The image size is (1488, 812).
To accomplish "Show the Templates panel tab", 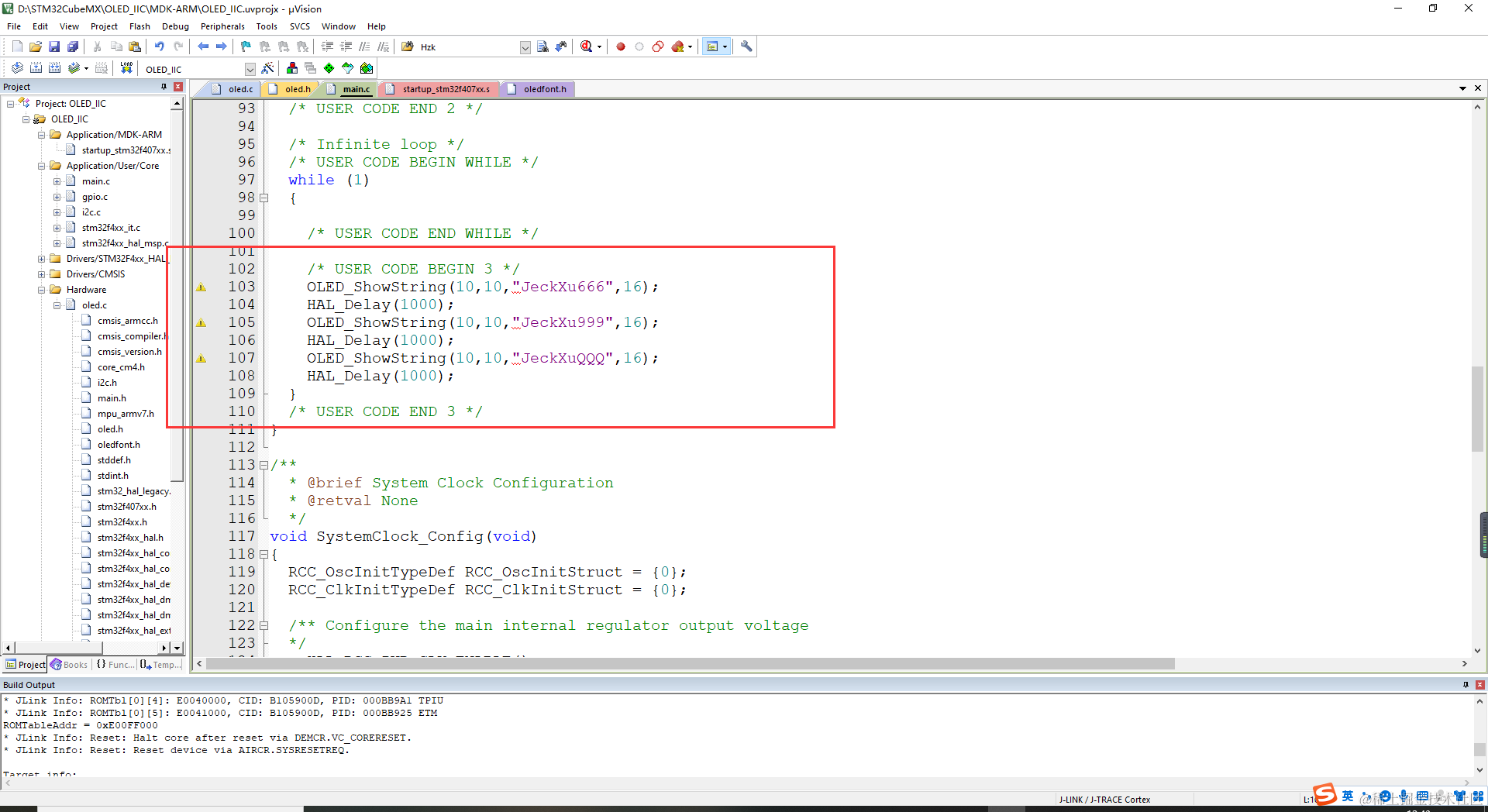I will 160,665.
